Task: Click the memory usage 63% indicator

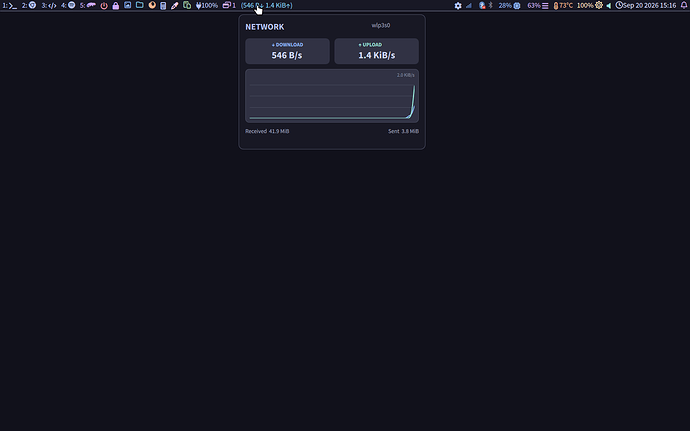Action: pos(538,6)
